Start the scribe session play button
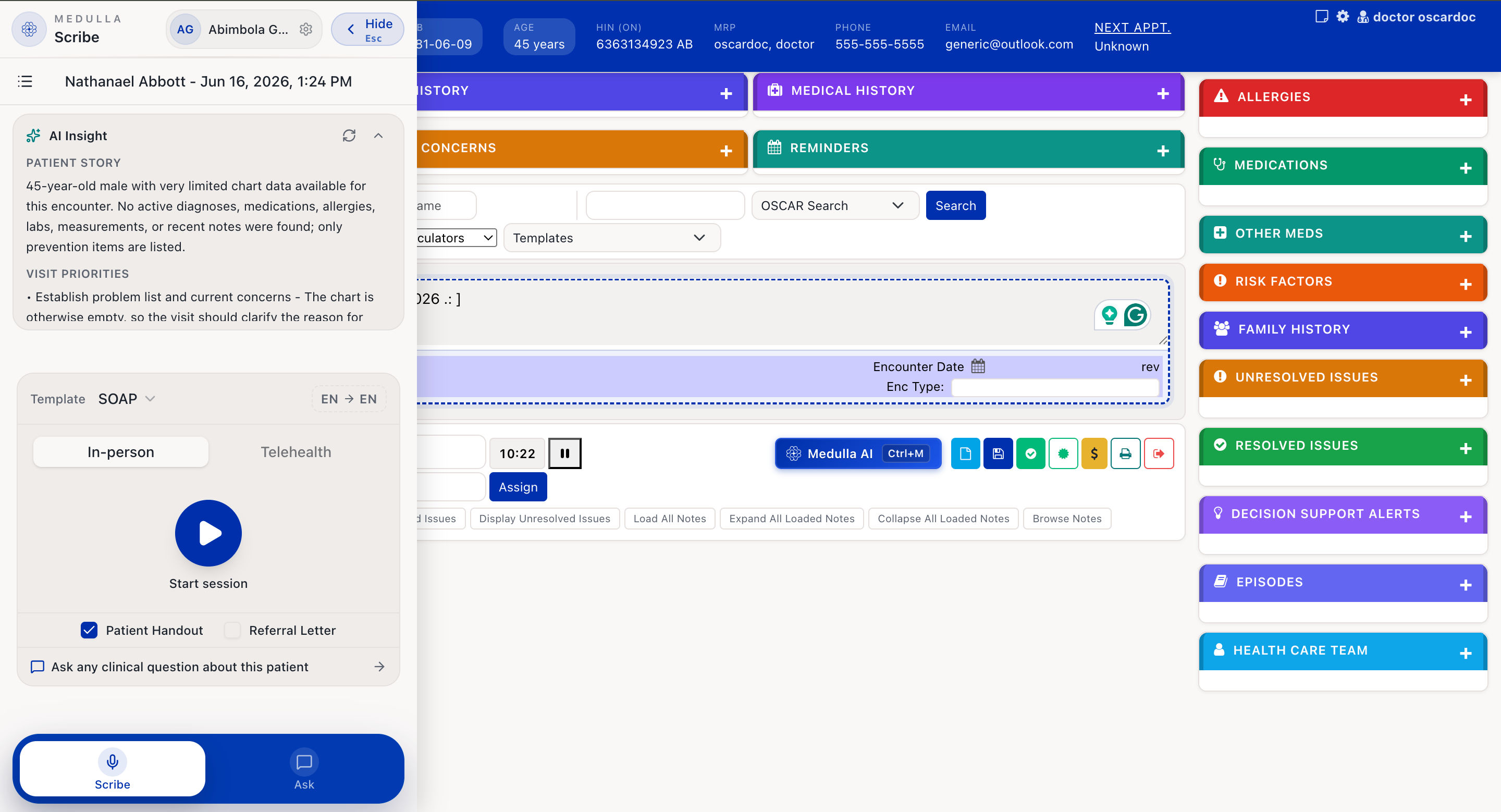The image size is (1501, 812). pyautogui.click(x=208, y=533)
